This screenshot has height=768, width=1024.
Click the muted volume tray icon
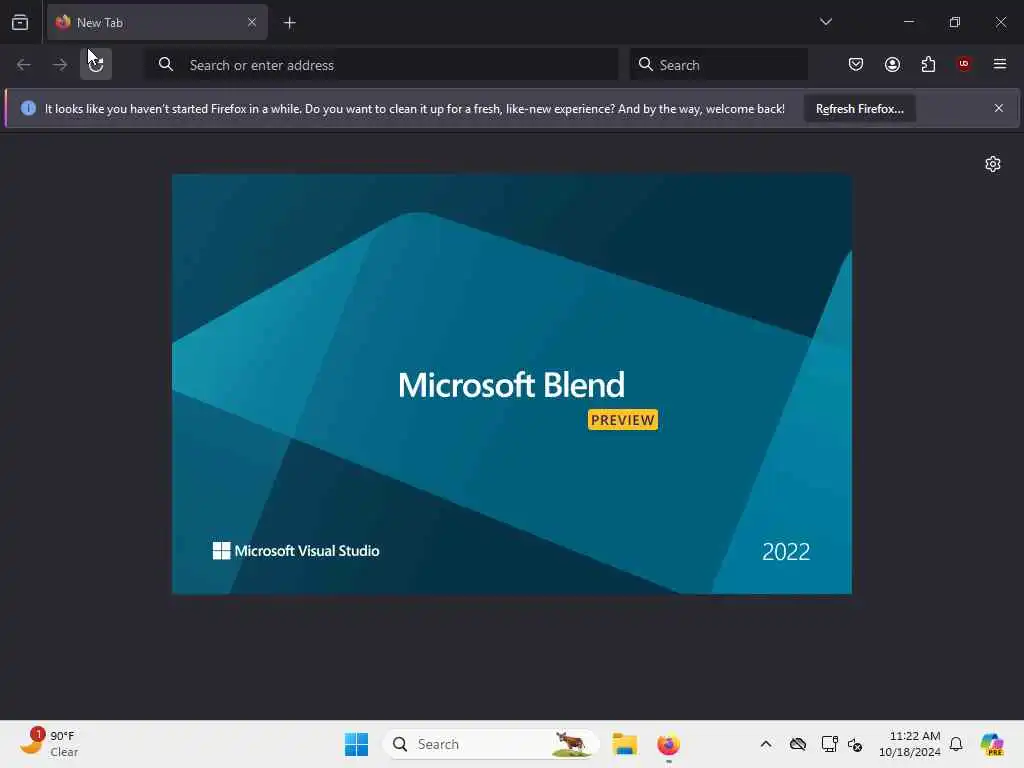coord(855,744)
